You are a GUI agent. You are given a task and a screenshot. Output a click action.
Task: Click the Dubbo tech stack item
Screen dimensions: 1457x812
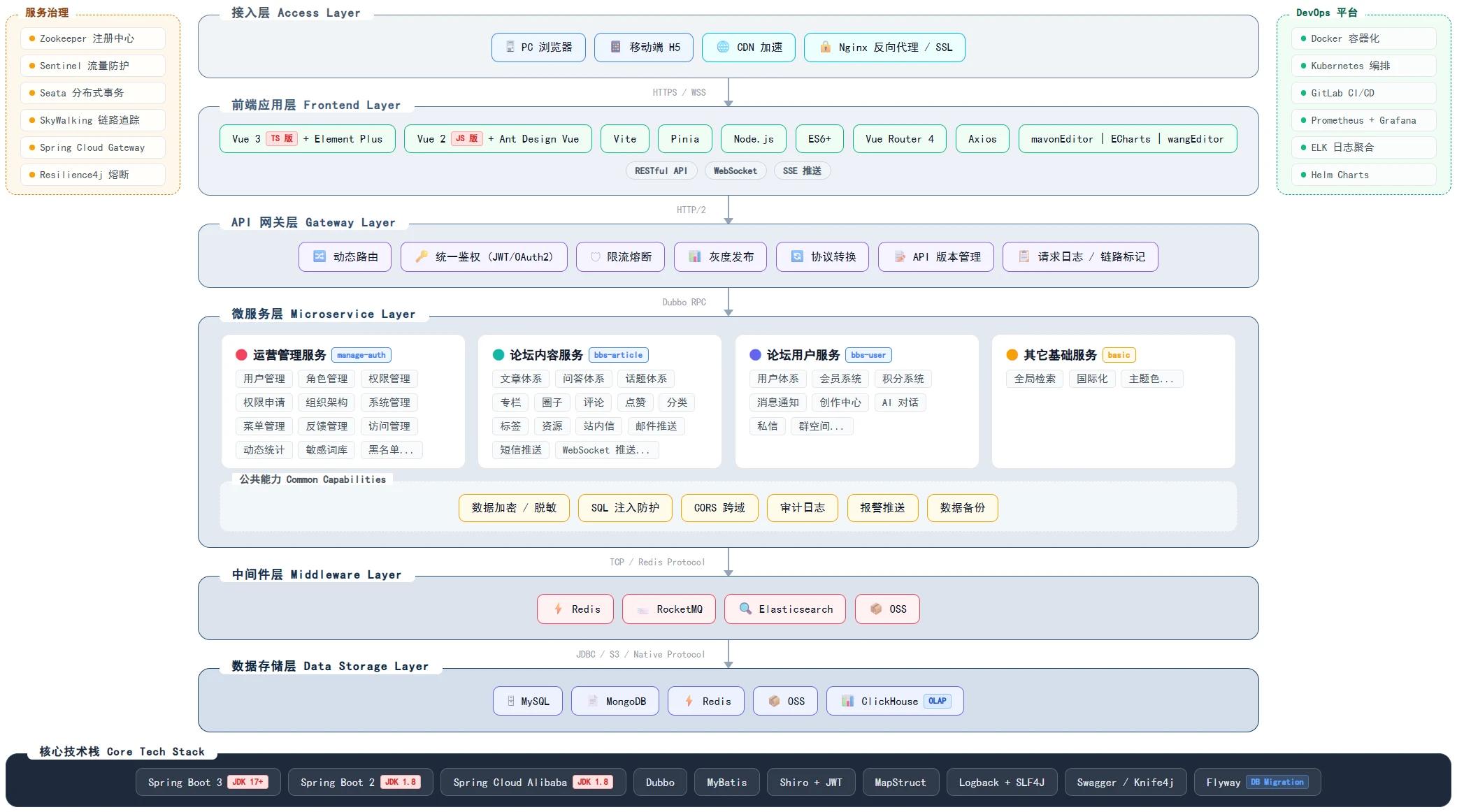click(660, 782)
